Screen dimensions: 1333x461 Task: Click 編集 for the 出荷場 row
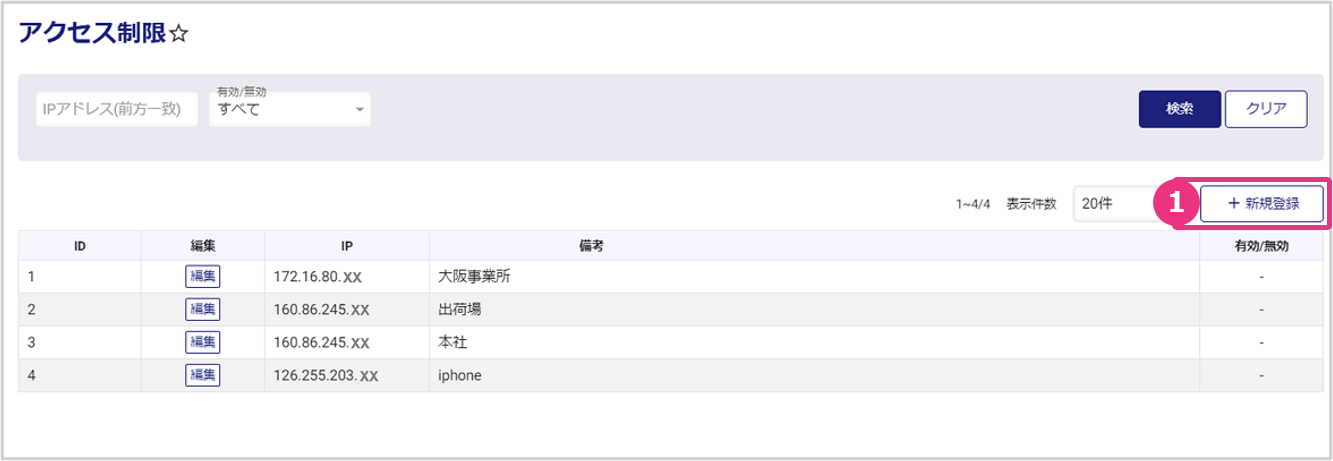203,310
